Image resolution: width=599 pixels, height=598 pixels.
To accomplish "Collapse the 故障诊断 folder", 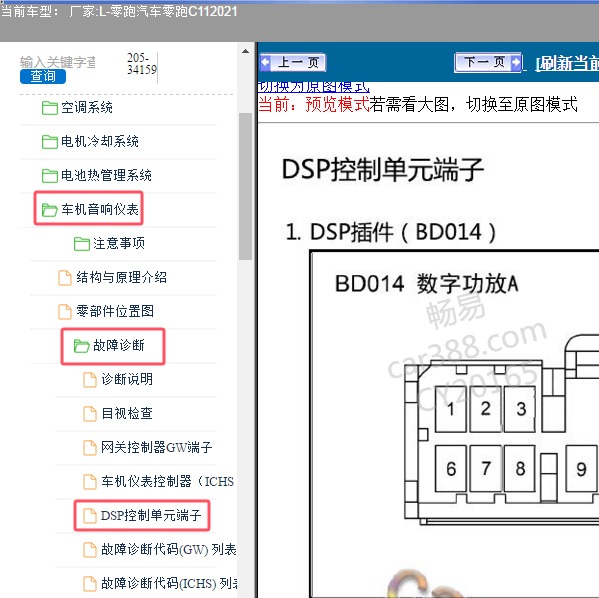I will click(x=119, y=345).
